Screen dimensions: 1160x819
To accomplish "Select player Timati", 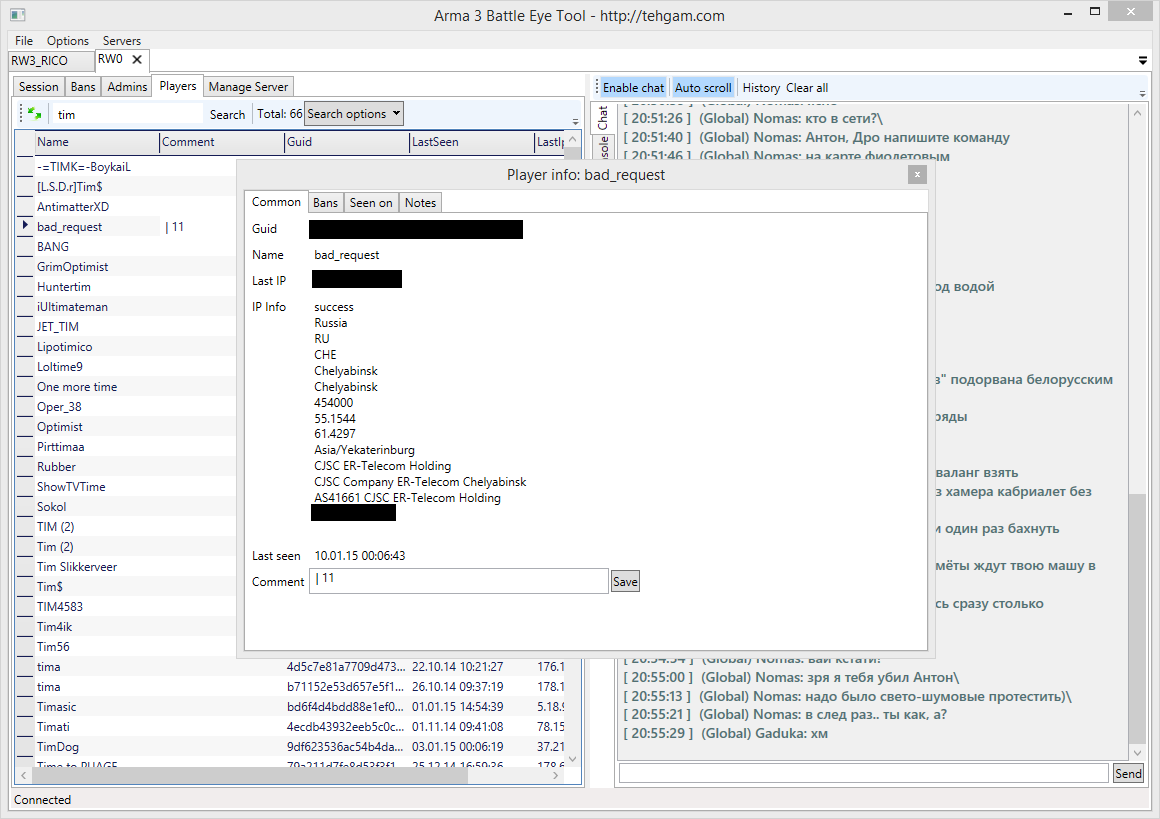I will 53,727.
